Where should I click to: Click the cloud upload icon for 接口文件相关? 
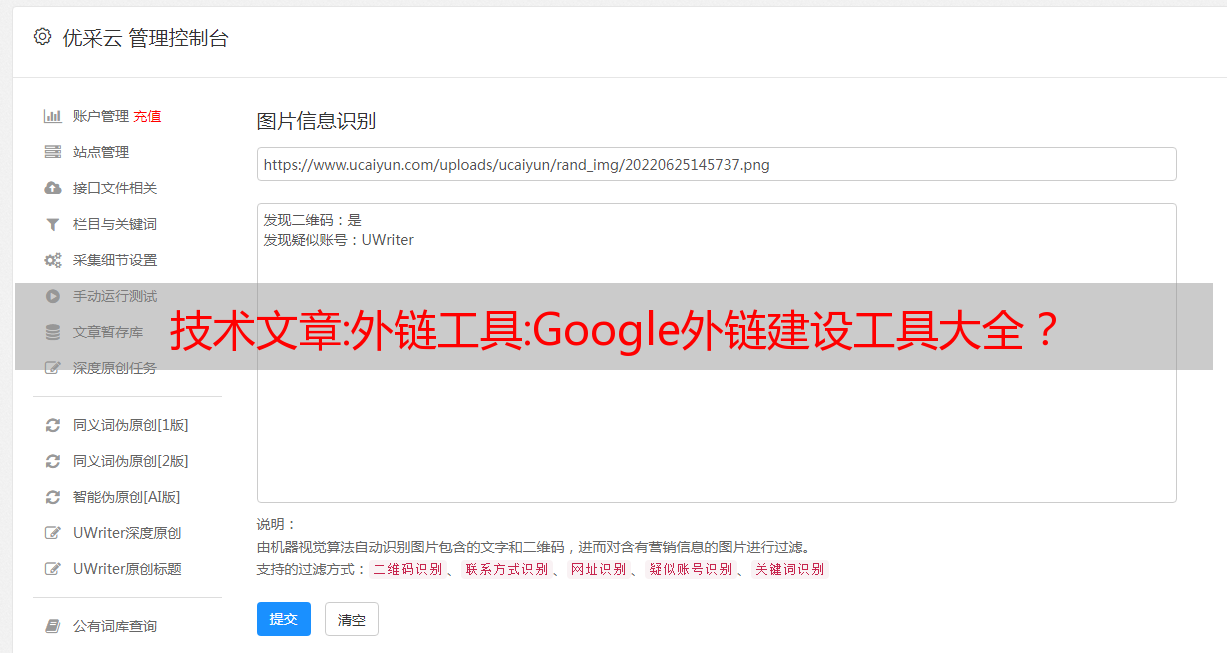(53, 188)
